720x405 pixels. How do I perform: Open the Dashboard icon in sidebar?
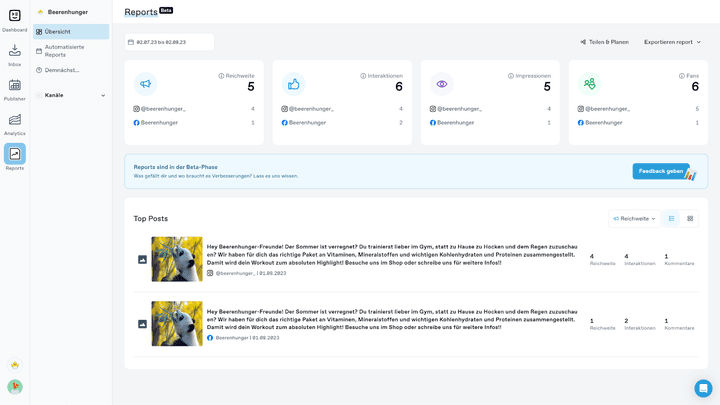[x=15, y=16]
